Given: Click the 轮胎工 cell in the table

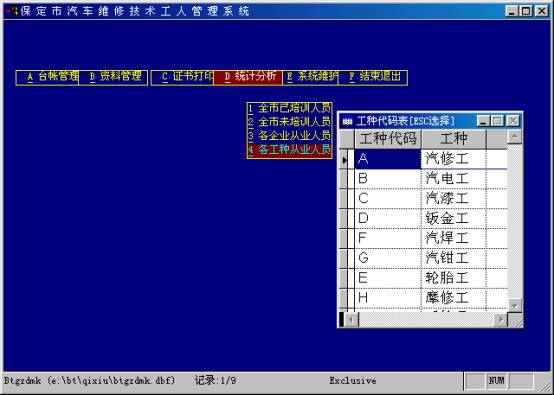Looking at the screenshot, I should pyautogui.click(x=454, y=278).
